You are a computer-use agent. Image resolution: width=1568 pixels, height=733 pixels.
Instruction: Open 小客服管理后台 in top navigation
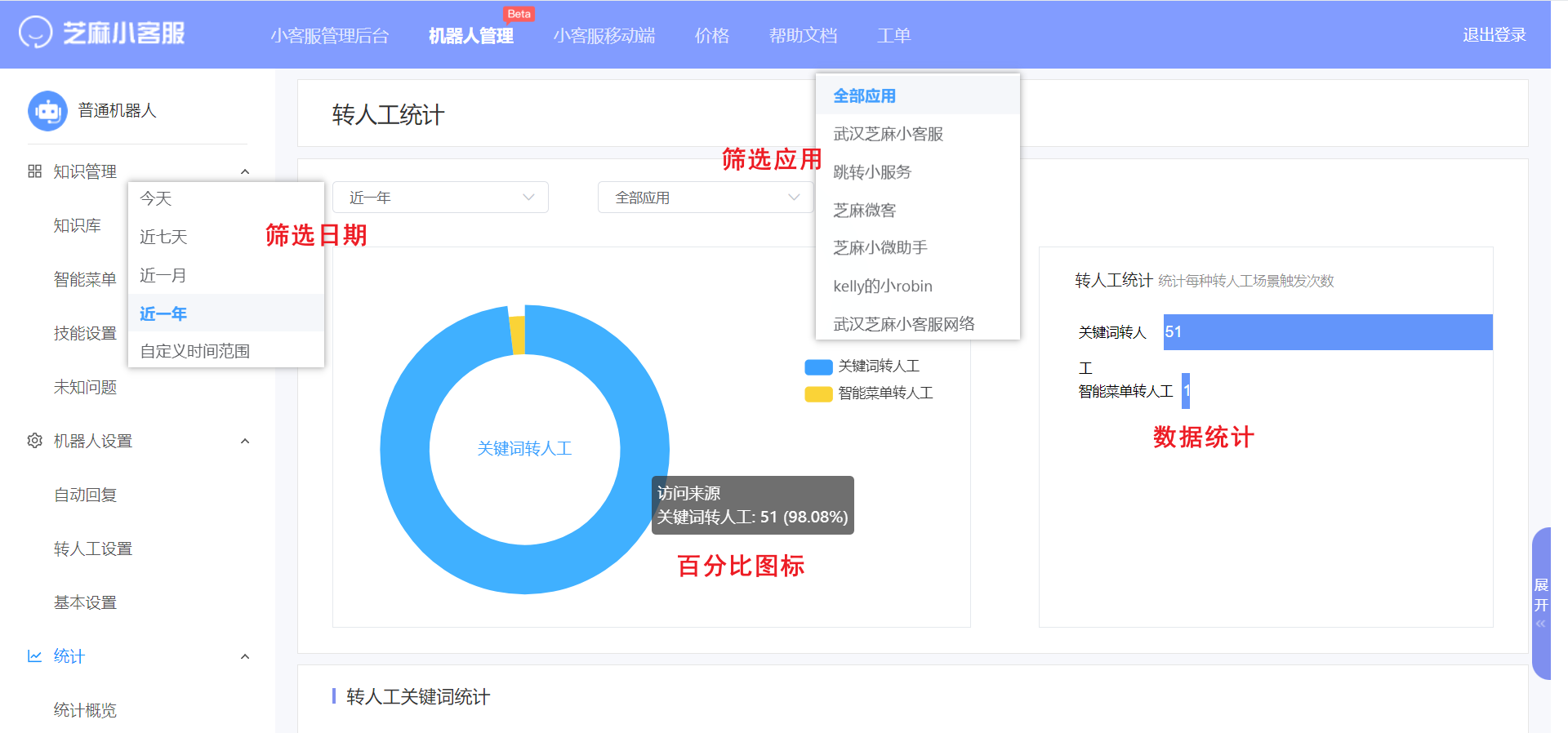click(x=329, y=35)
